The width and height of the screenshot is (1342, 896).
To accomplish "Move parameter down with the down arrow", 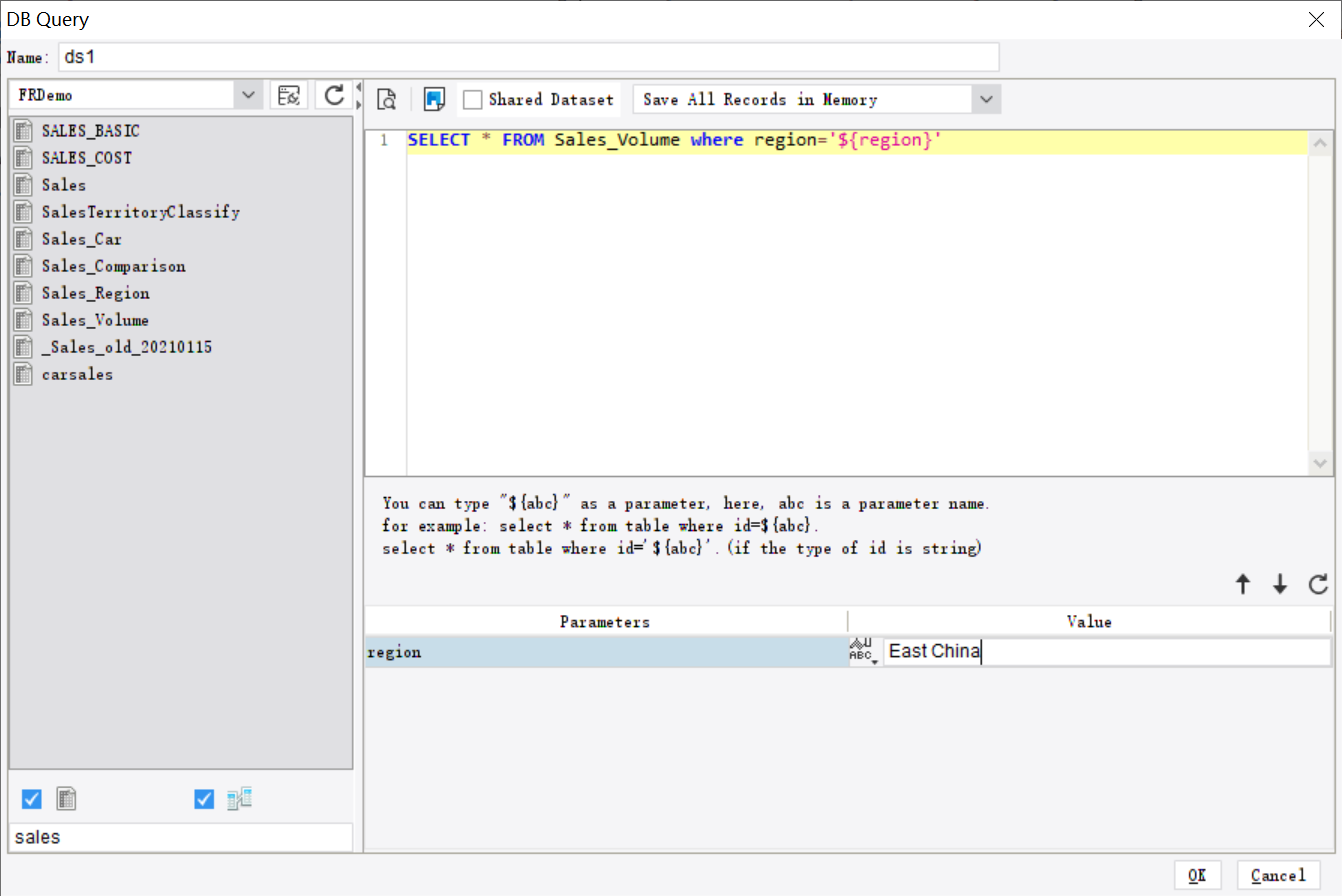I will point(1280,585).
